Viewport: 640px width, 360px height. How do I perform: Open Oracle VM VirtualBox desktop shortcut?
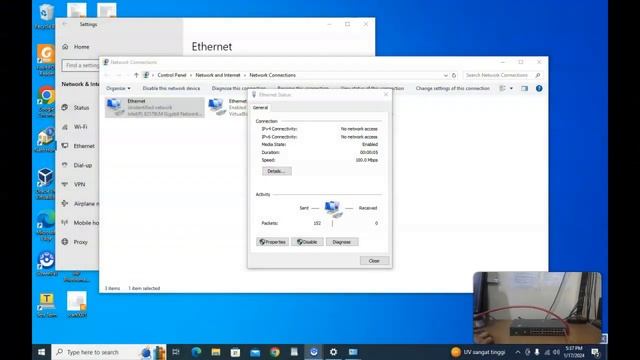[46, 184]
